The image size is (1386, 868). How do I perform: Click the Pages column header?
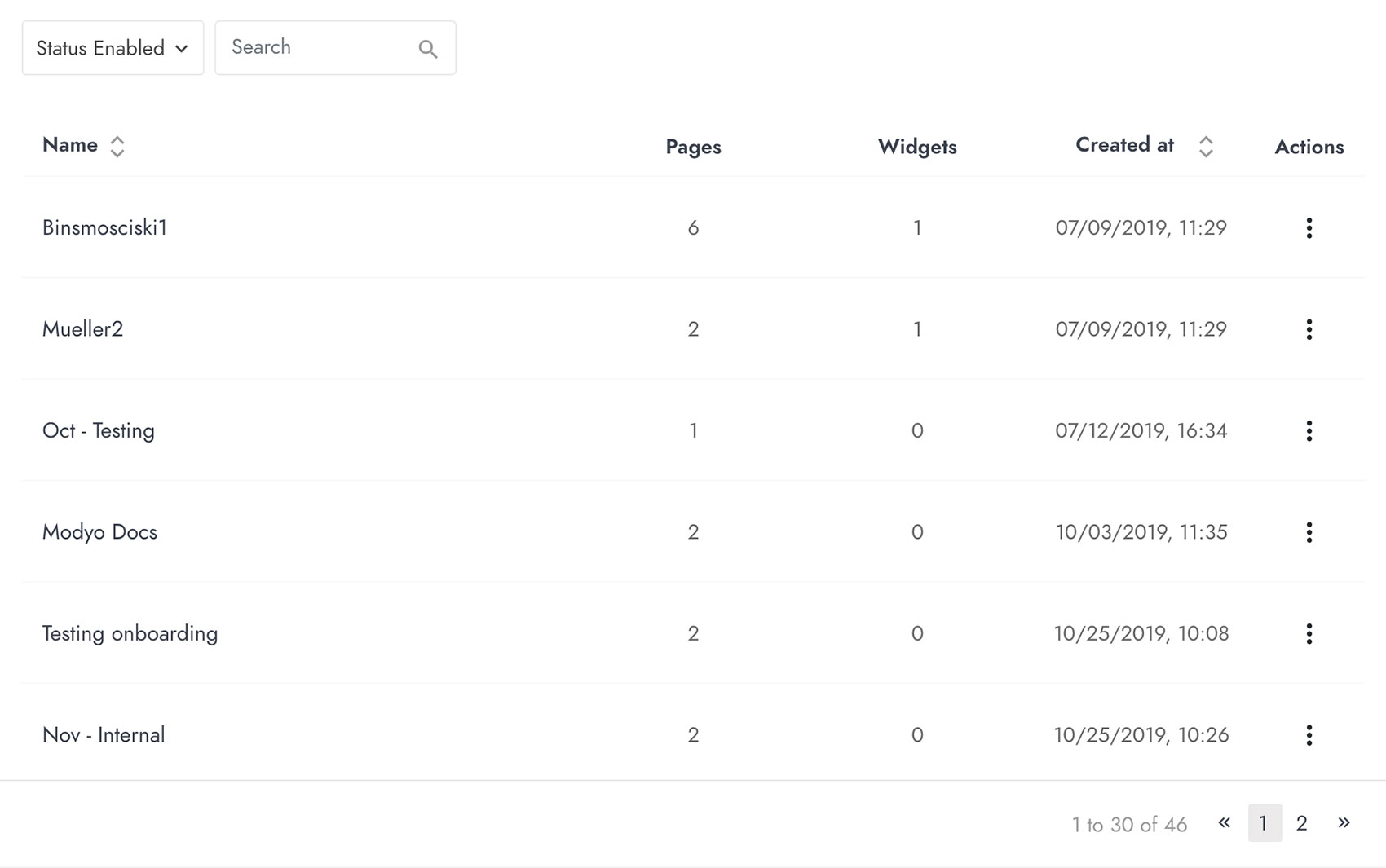coord(693,147)
